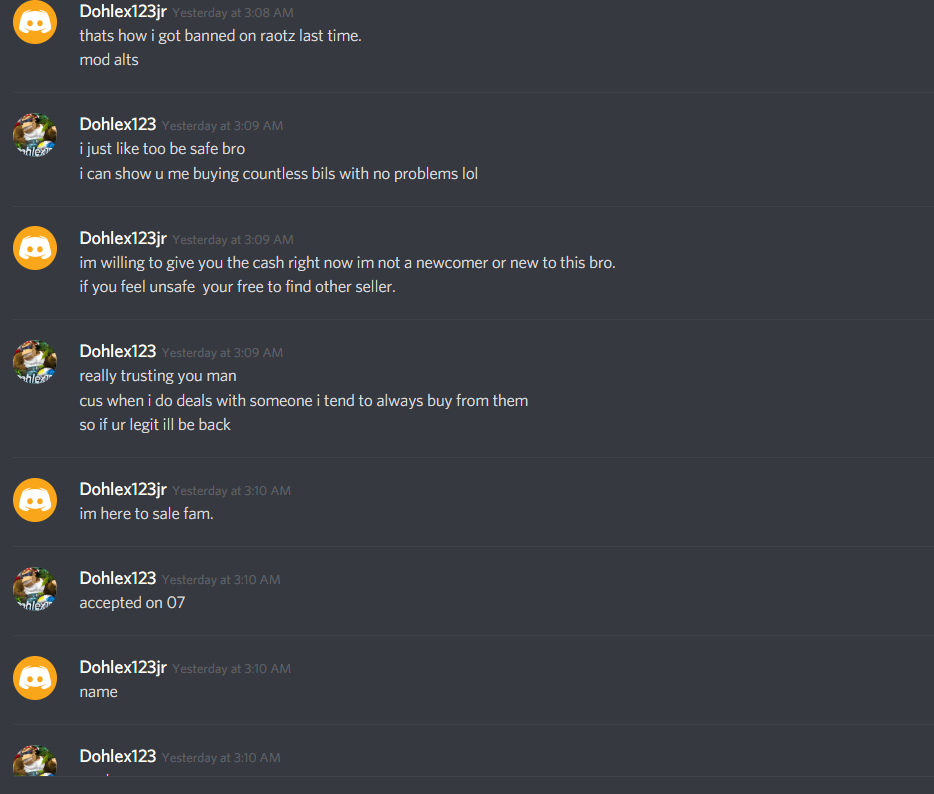
Task: Click message 'so if ur legit ill be back'
Action: click(155, 425)
